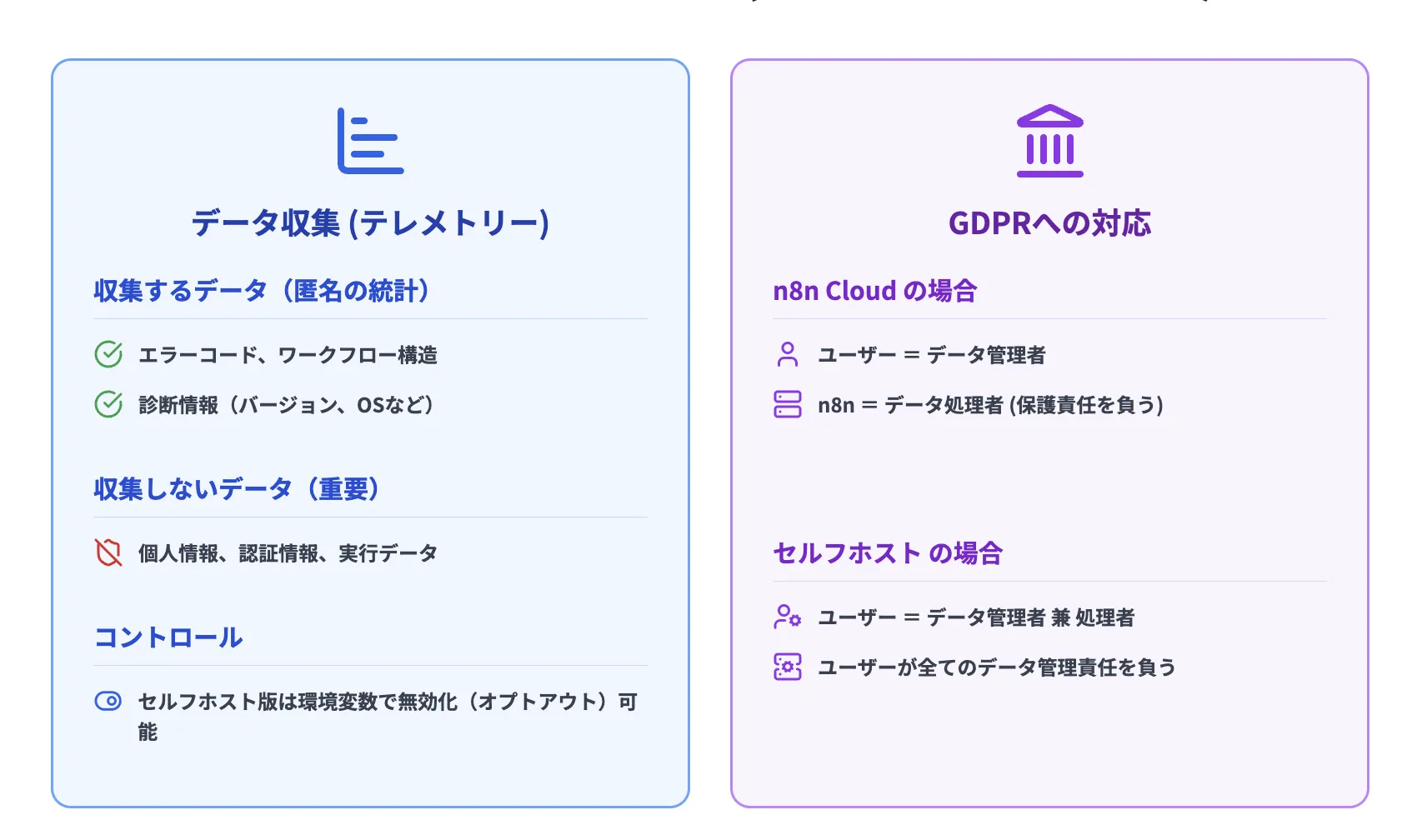This screenshot has width=1417, height=840.
Task: Select the green checkmark next to エラーコード
Action: pos(108,353)
